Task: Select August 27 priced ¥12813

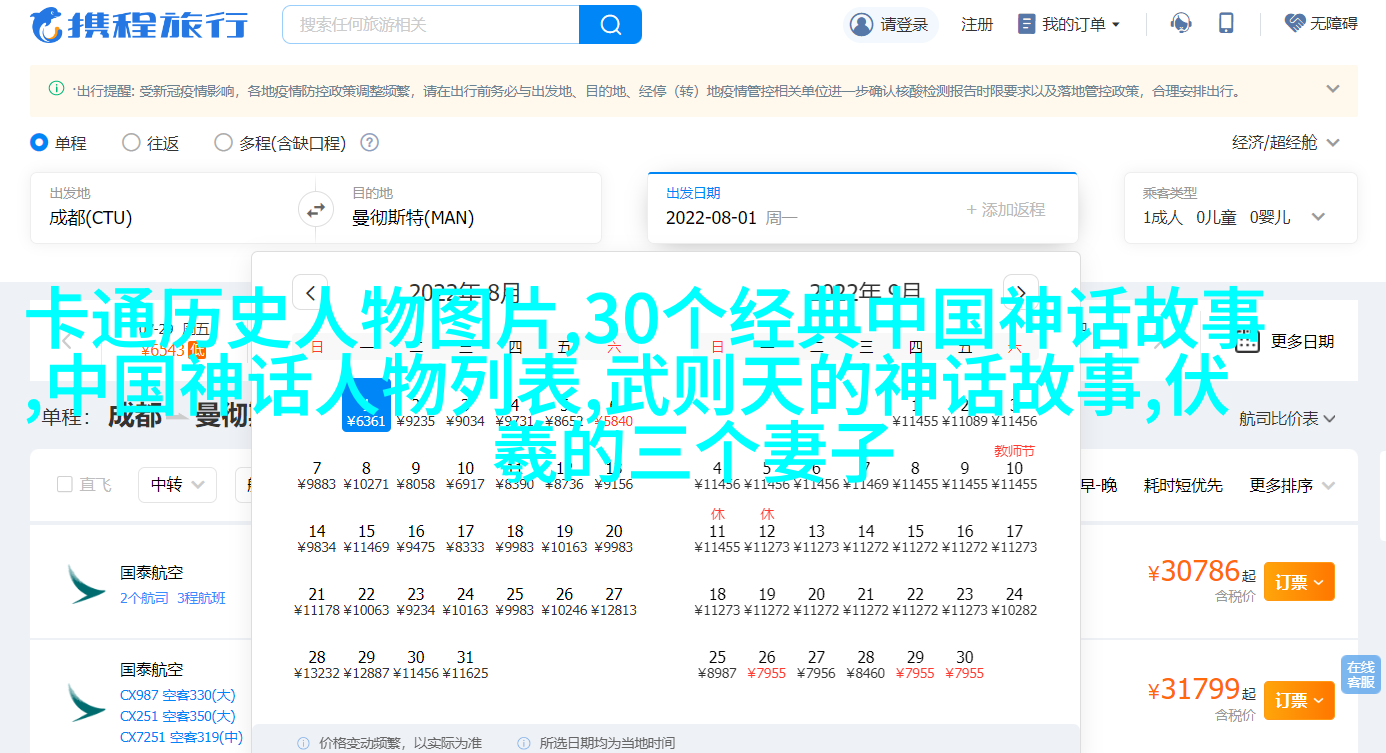Action: coord(614,601)
